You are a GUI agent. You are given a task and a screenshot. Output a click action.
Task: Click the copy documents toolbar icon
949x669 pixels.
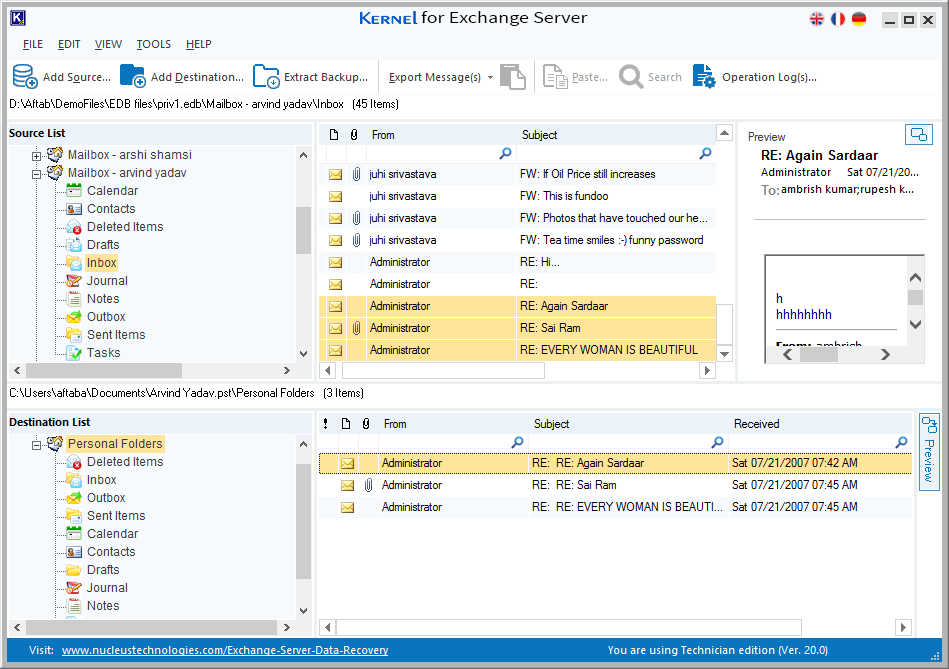point(513,77)
